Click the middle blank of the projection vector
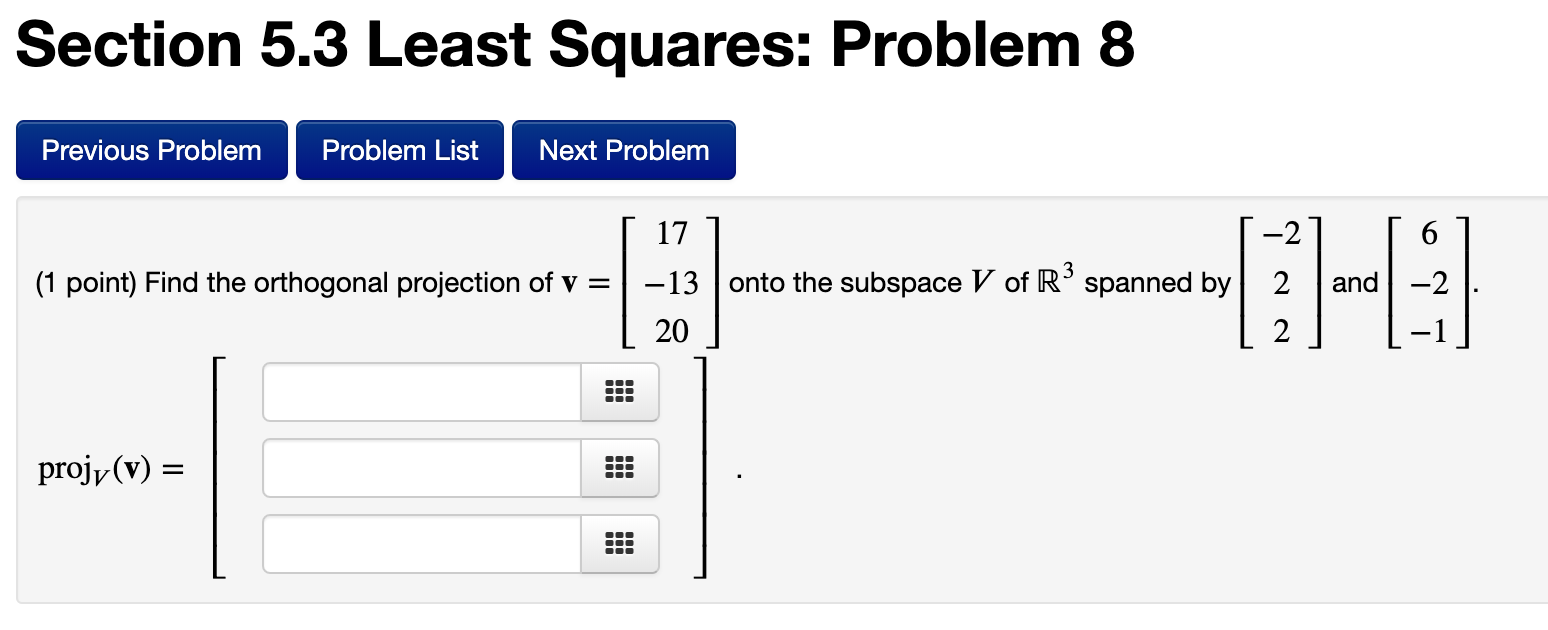Screen dimensions: 1548x630 (x=420, y=468)
